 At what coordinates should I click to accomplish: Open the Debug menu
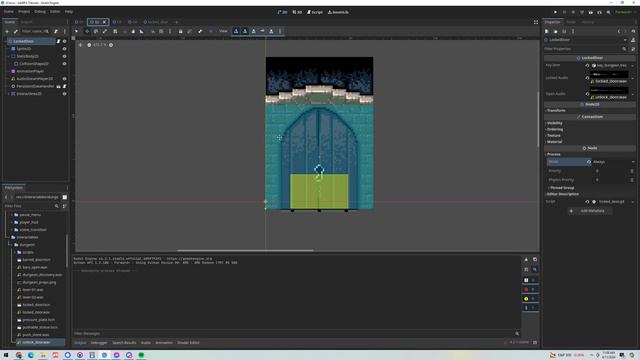pyautogui.click(x=40, y=11)
